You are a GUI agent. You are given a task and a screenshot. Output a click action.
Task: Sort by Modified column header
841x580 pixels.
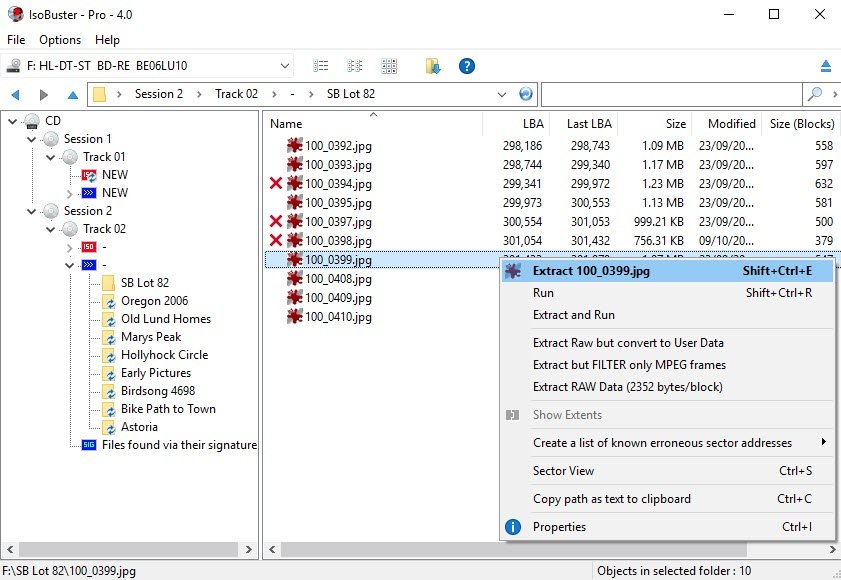point(727,124)
